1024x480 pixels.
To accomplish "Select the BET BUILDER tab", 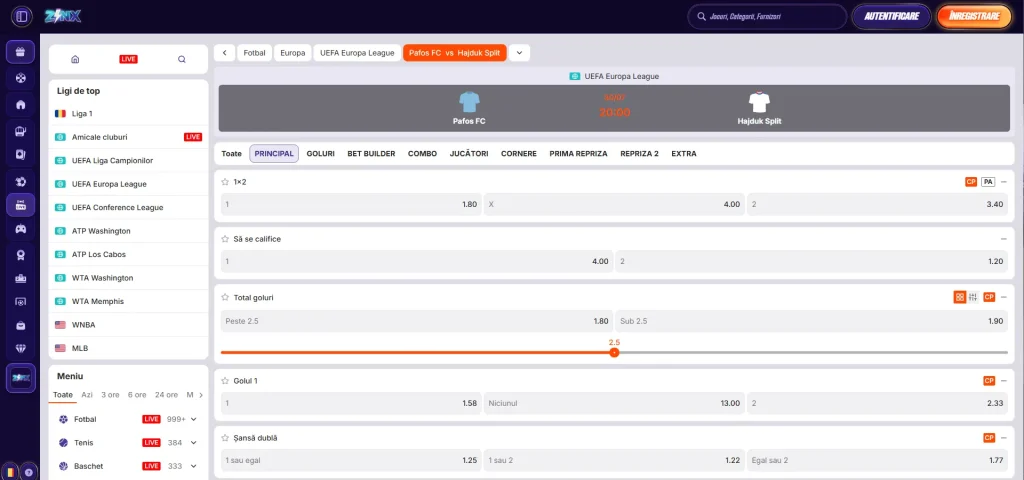I will click(x=371, y=154).
